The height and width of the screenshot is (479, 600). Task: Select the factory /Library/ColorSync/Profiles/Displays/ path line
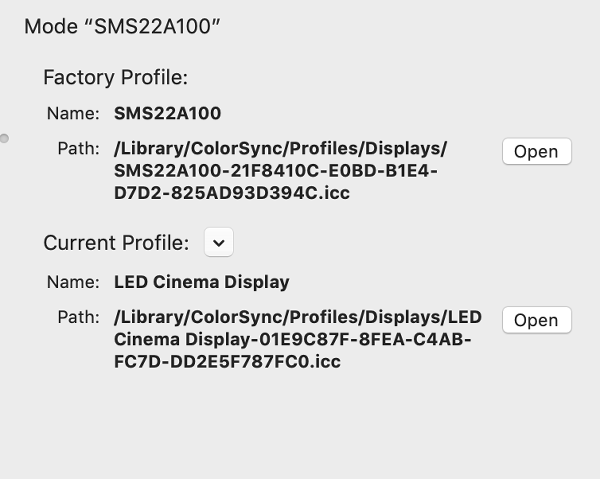coord(280,148)
